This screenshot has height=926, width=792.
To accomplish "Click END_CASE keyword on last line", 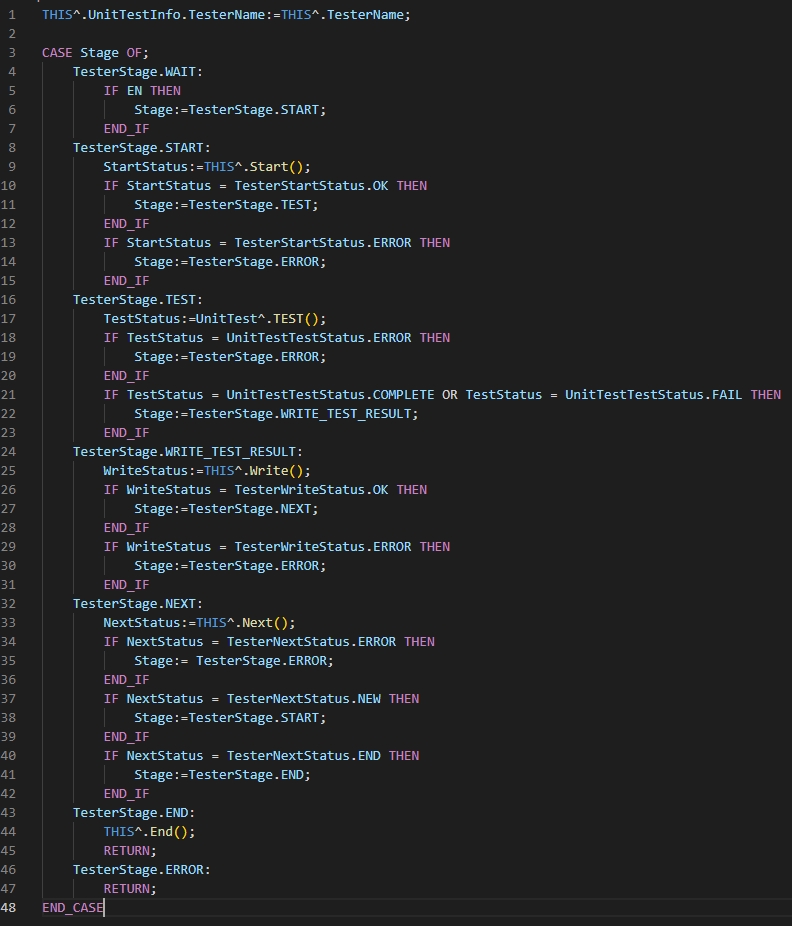I will [x=73, y=908].
